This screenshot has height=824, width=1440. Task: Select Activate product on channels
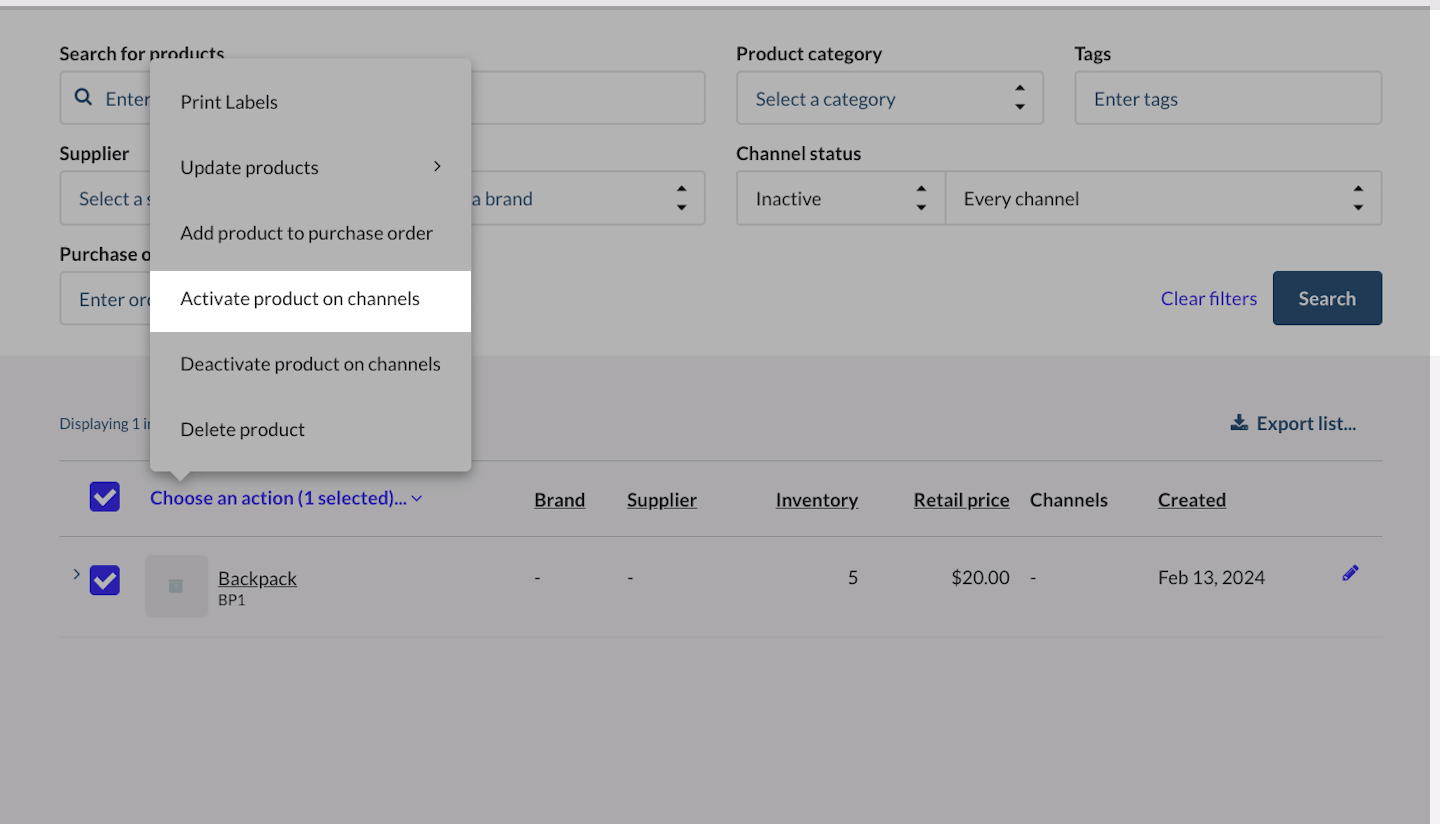coord(300,299)
